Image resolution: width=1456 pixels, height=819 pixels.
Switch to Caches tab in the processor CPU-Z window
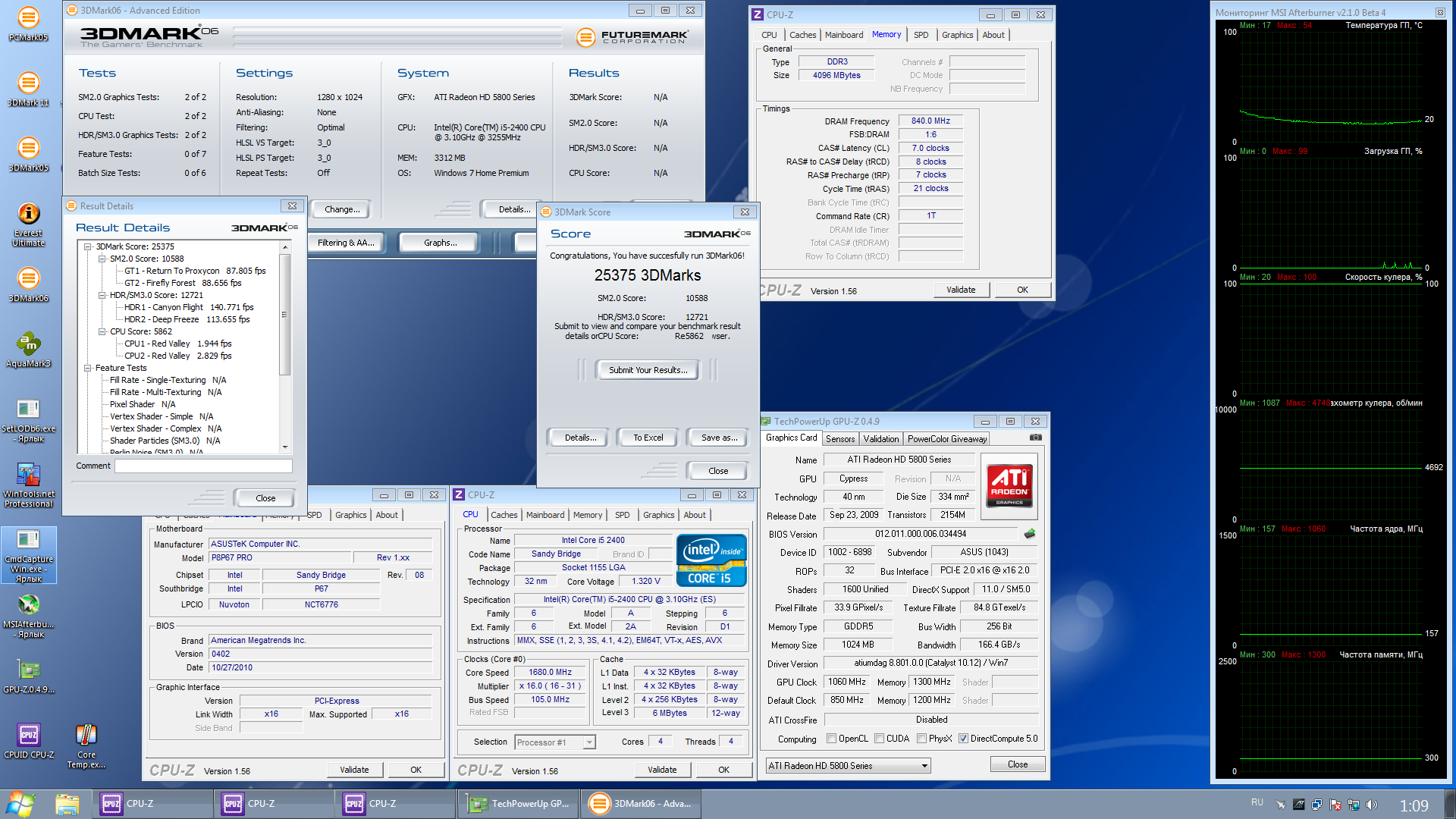[504, 515]
